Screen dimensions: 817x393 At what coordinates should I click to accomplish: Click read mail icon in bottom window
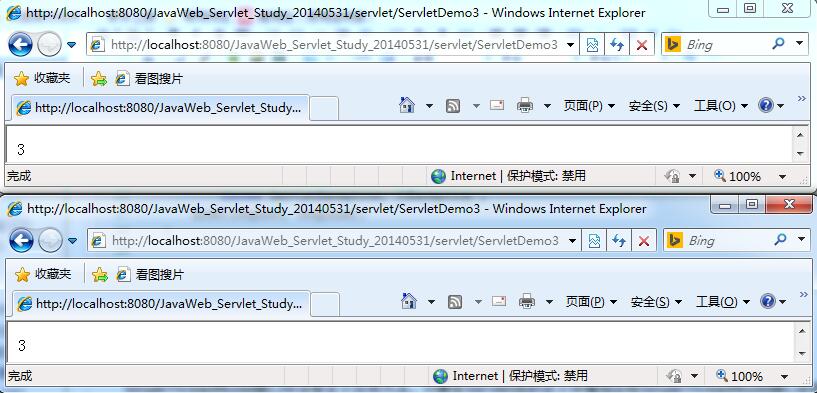499,301
